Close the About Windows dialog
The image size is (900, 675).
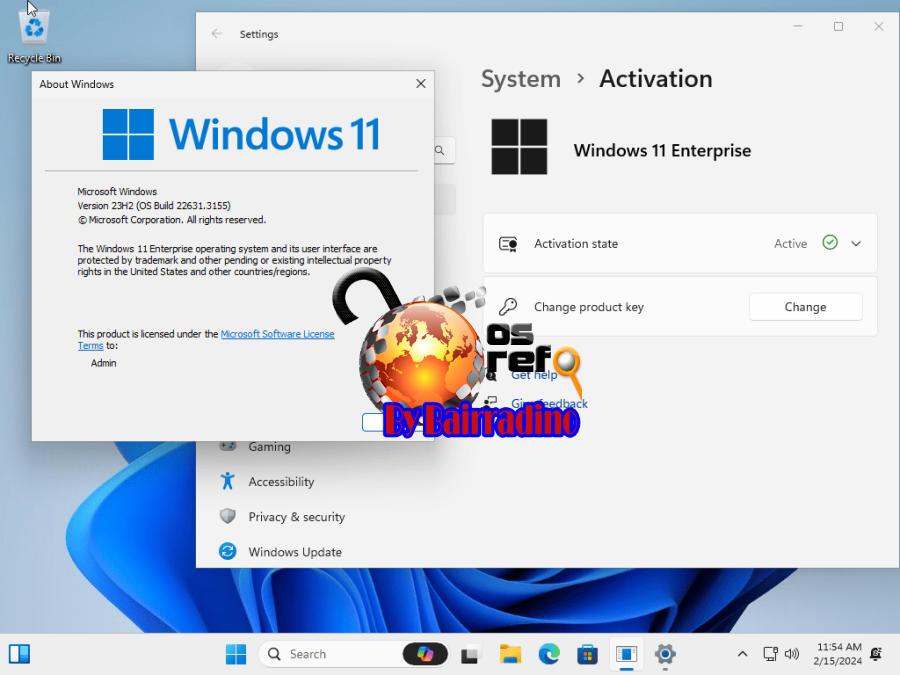click(421, 84)
